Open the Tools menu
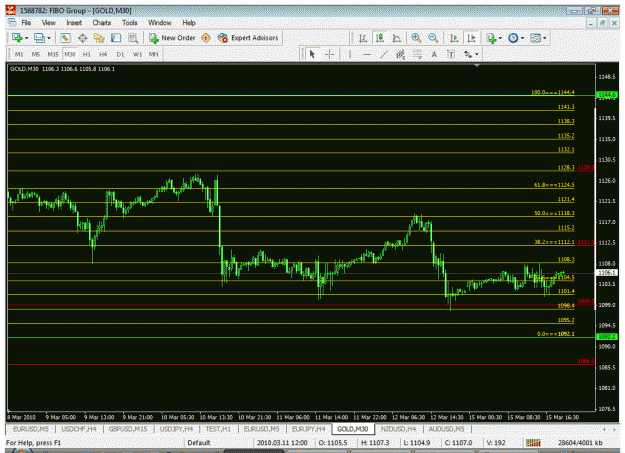Screen dimensions: 625x453 coord(130,23)
